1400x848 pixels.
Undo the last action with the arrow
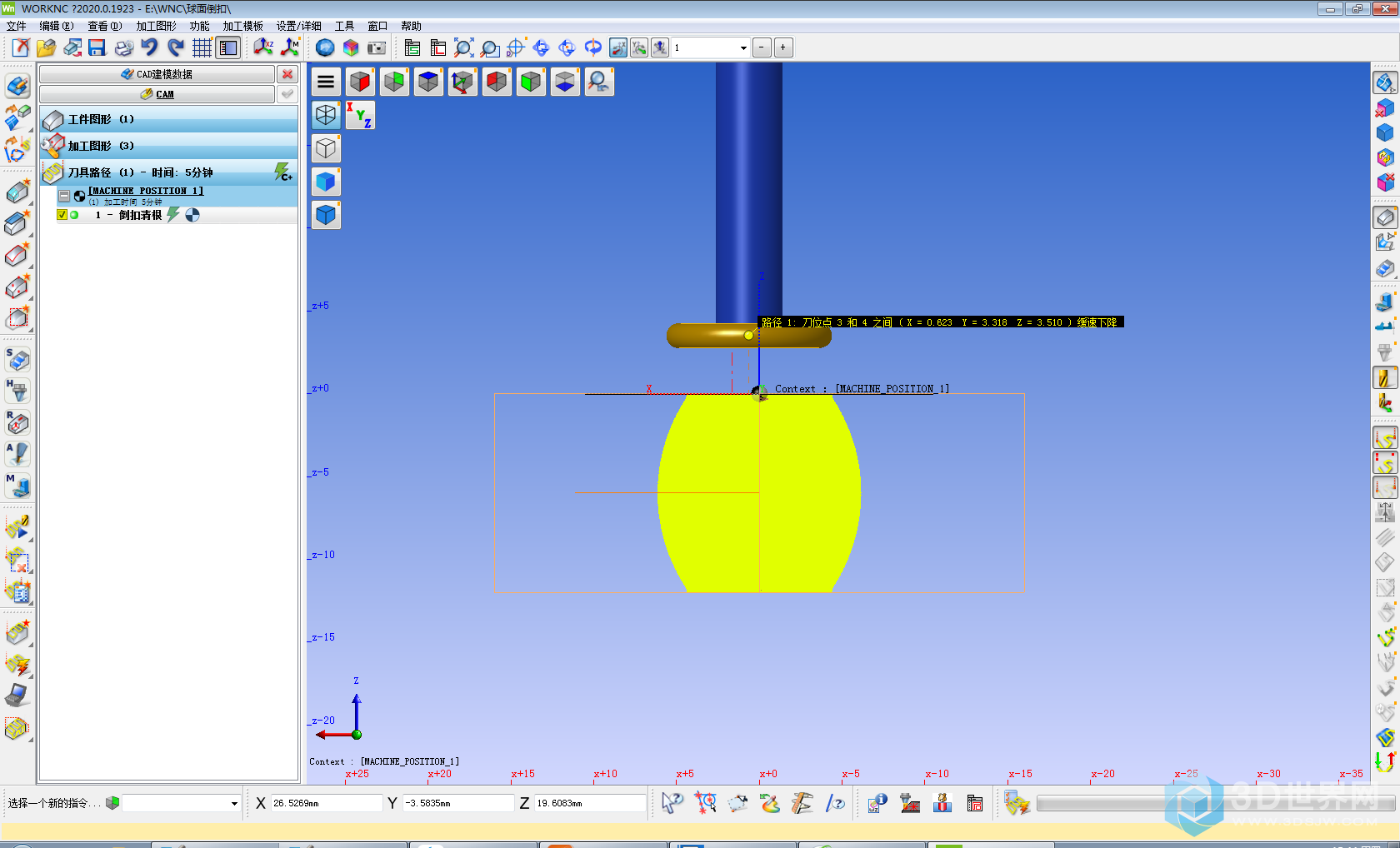point(149,47)
